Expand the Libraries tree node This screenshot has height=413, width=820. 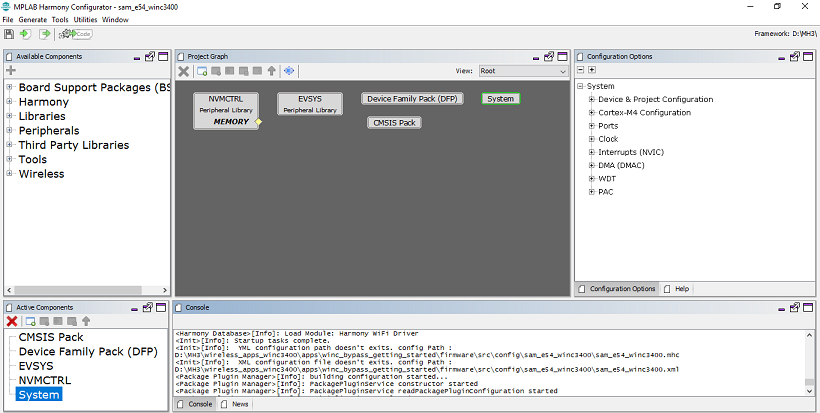tap(9, 116)
